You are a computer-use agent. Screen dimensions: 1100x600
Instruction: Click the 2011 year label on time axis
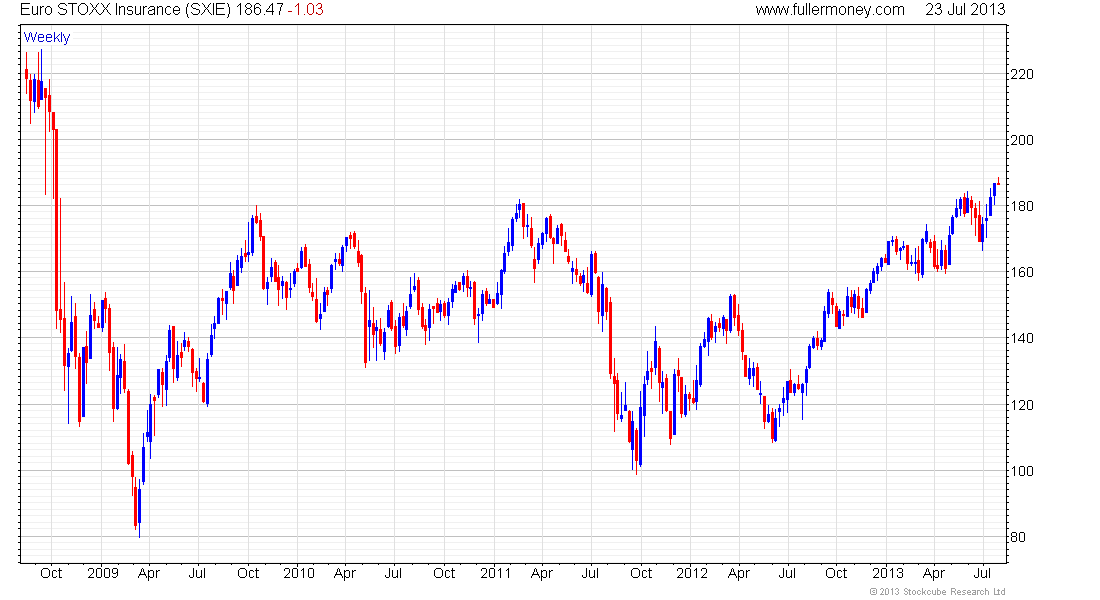click(496, 573)
